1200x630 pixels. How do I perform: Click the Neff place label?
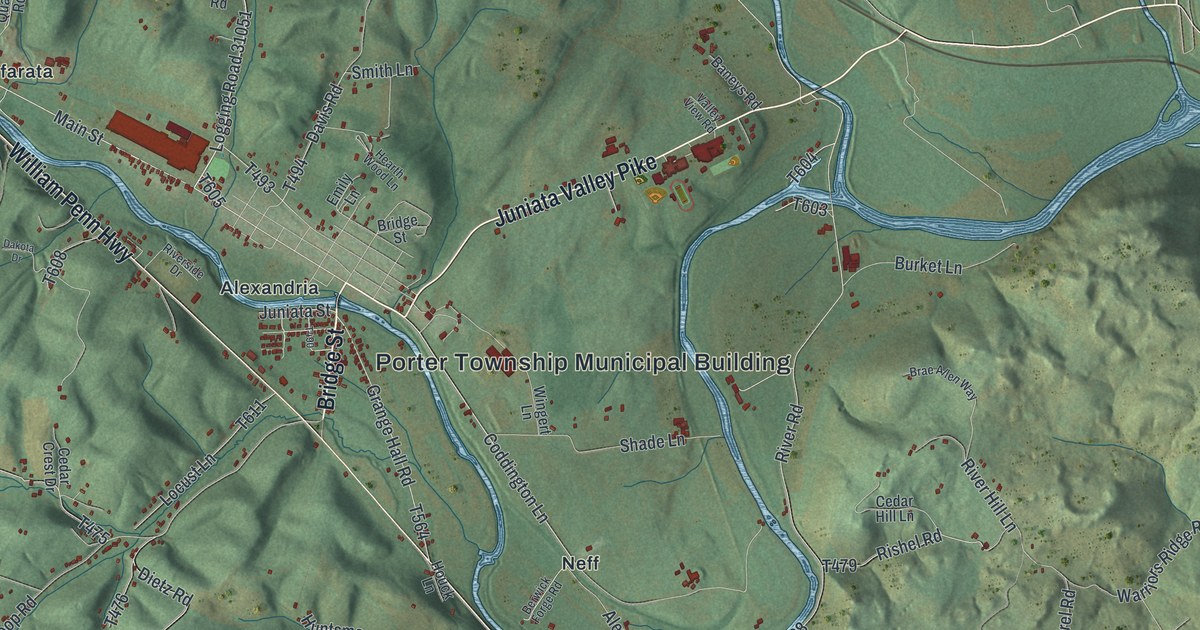point(580,563)
